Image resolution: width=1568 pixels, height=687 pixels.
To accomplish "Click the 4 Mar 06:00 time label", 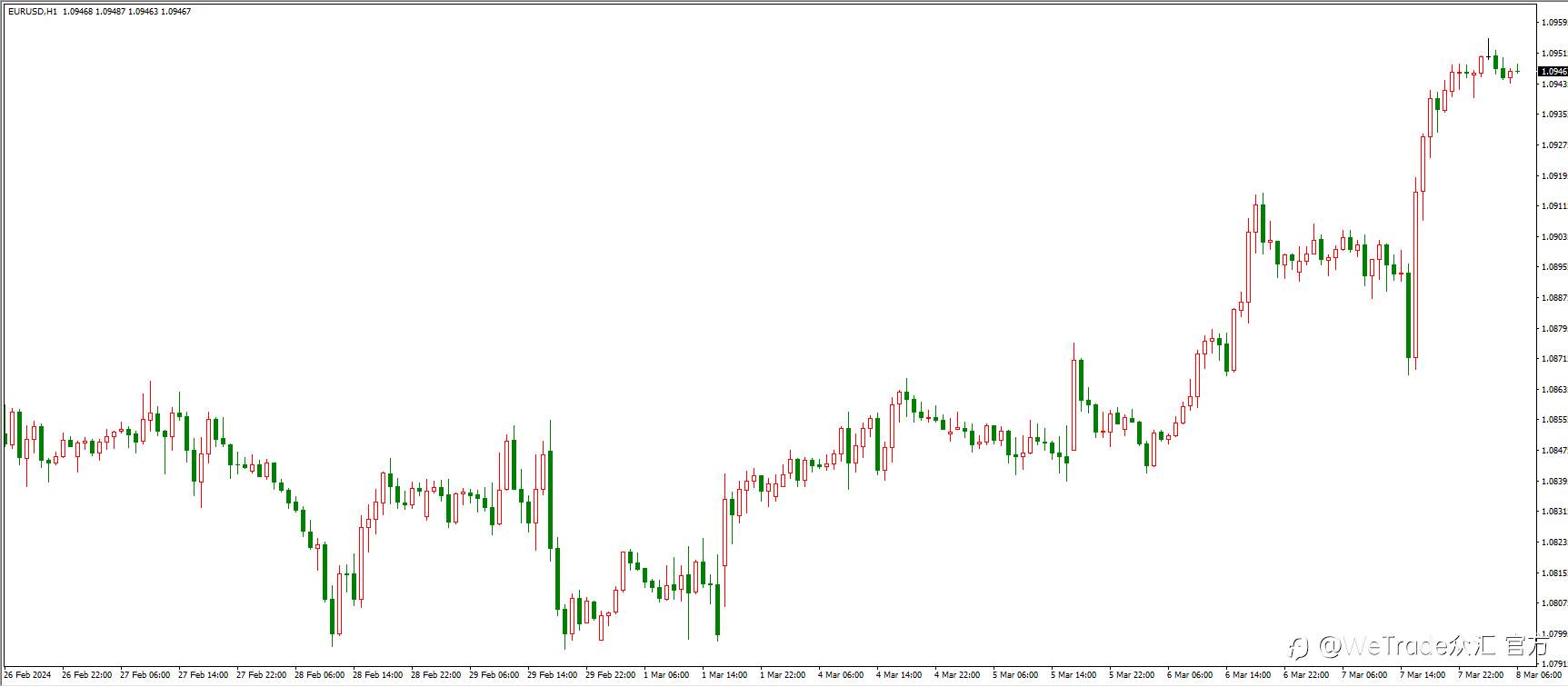I will coord(841,675).
